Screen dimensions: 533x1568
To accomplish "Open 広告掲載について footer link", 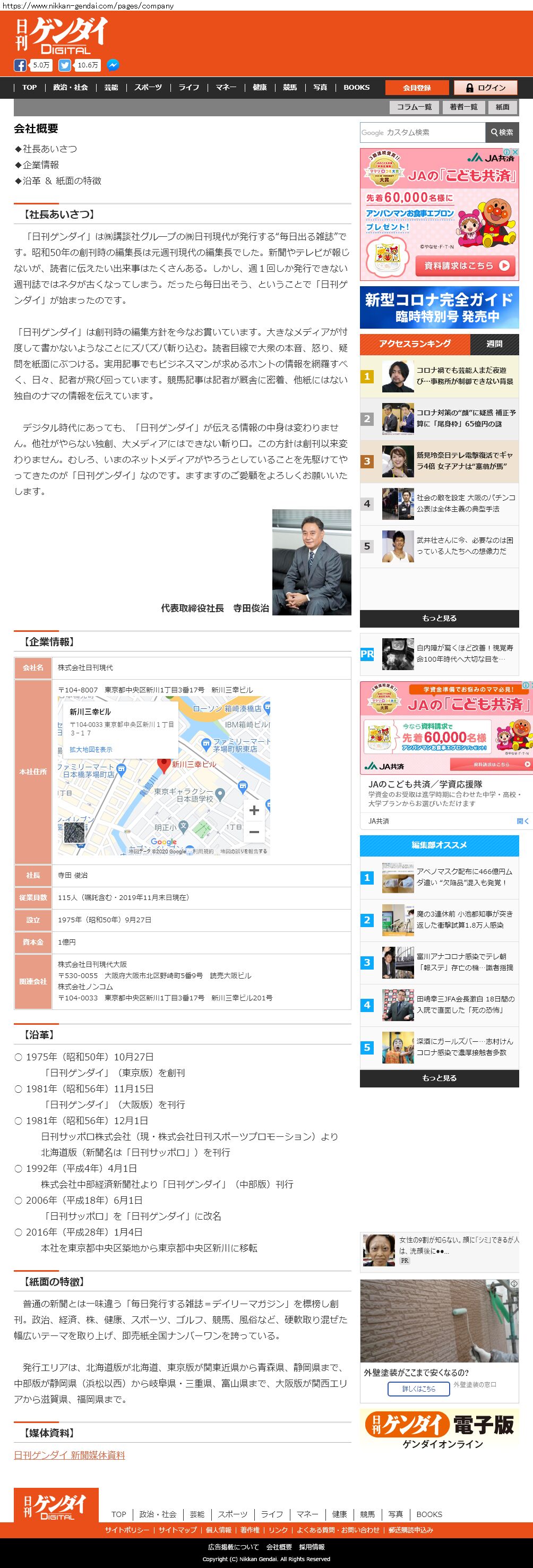I will tap(233, 1547).
